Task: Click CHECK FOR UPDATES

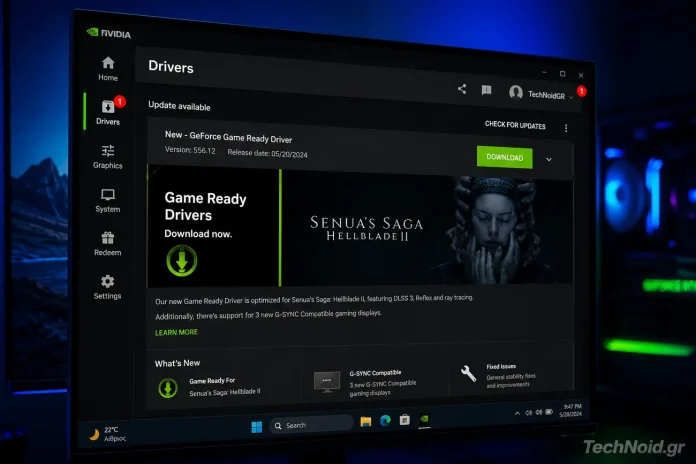Action: click(x=515, y=125)
